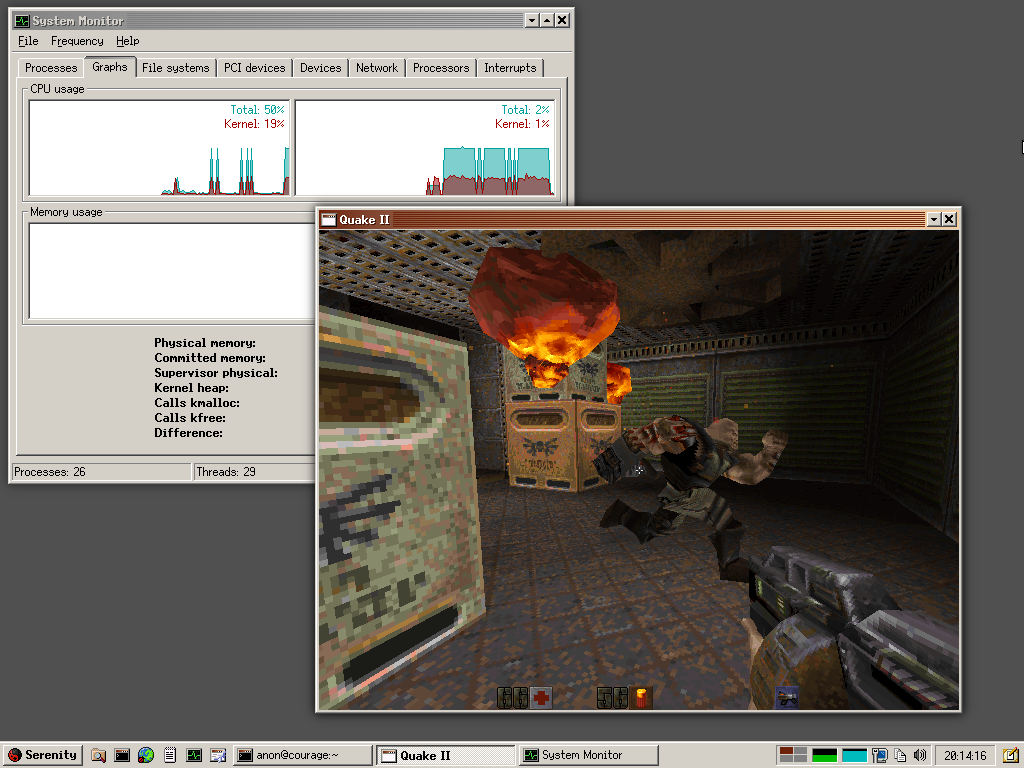
Task: Switch to the Interrupts tab
Action: coord(510,68)
